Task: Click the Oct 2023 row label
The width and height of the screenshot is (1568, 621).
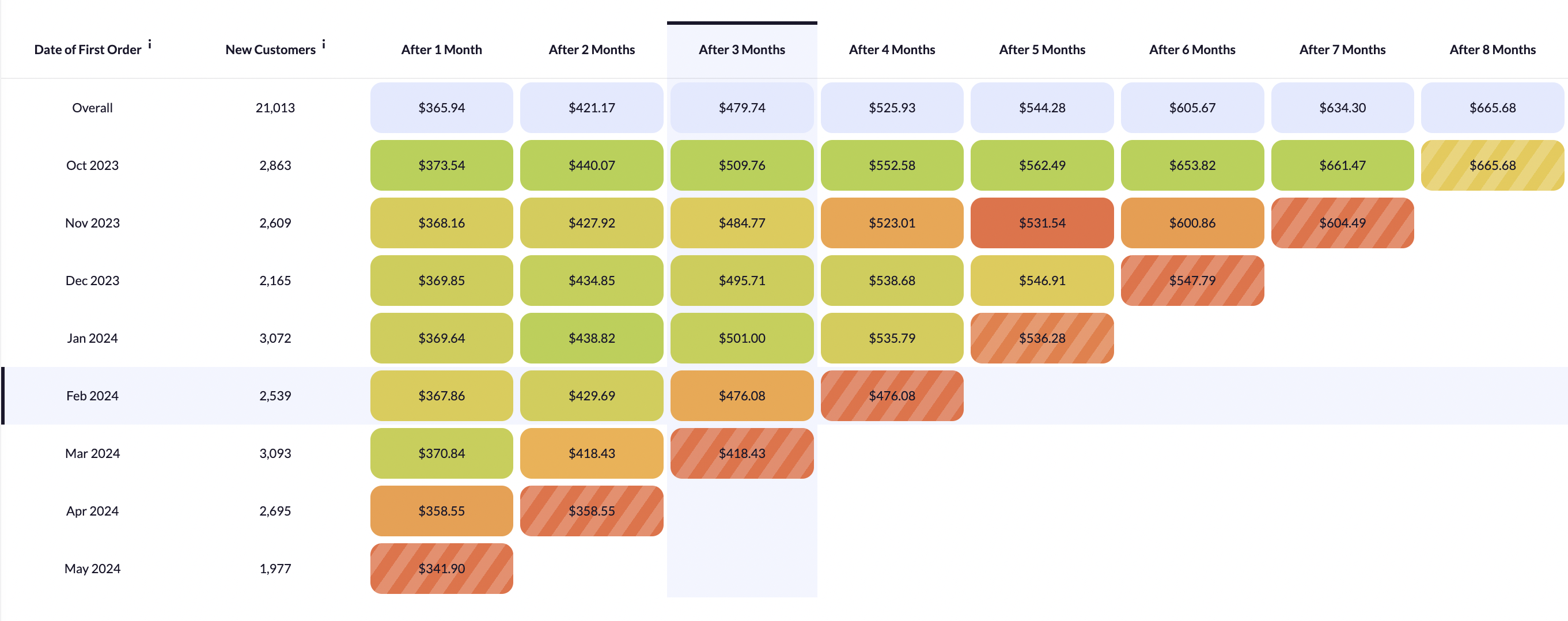Action: [93, 165]
